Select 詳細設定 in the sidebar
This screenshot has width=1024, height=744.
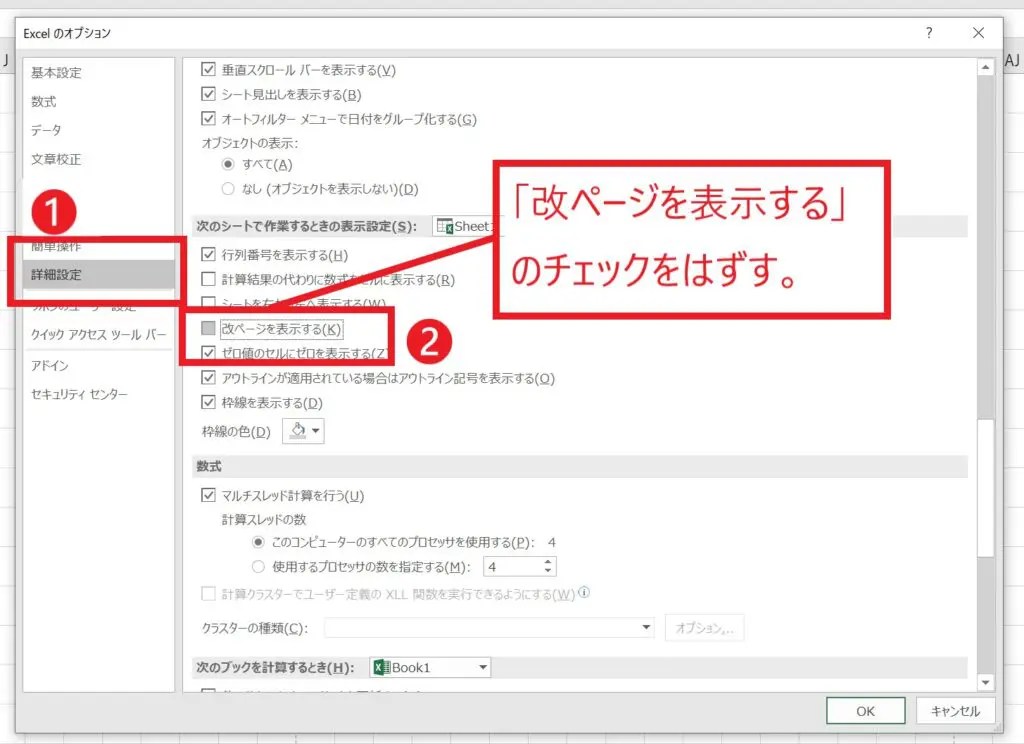click(99, 274)
